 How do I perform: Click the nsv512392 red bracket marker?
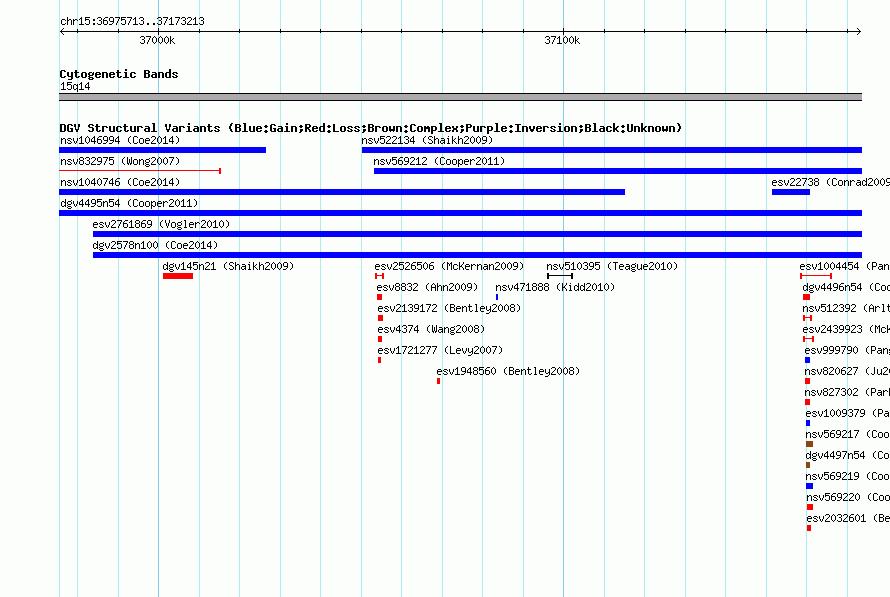click(x=808, y=318)
